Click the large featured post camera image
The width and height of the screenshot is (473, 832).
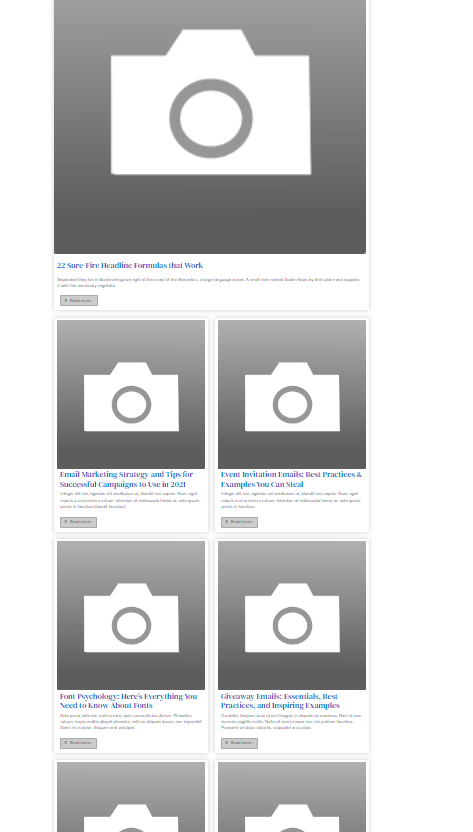[210, 126]
